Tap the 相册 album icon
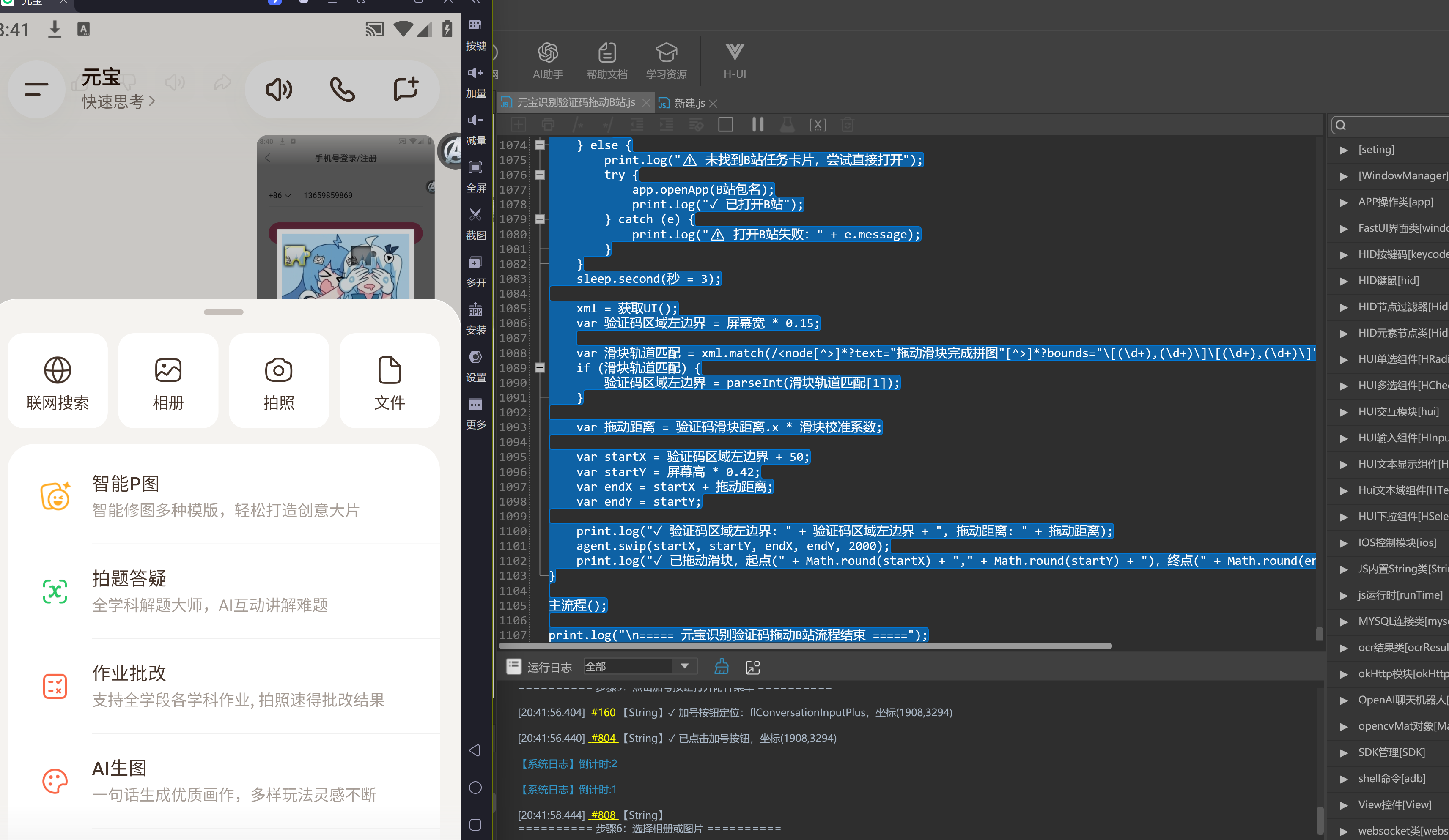1449x840 pixels. (168, 380)
